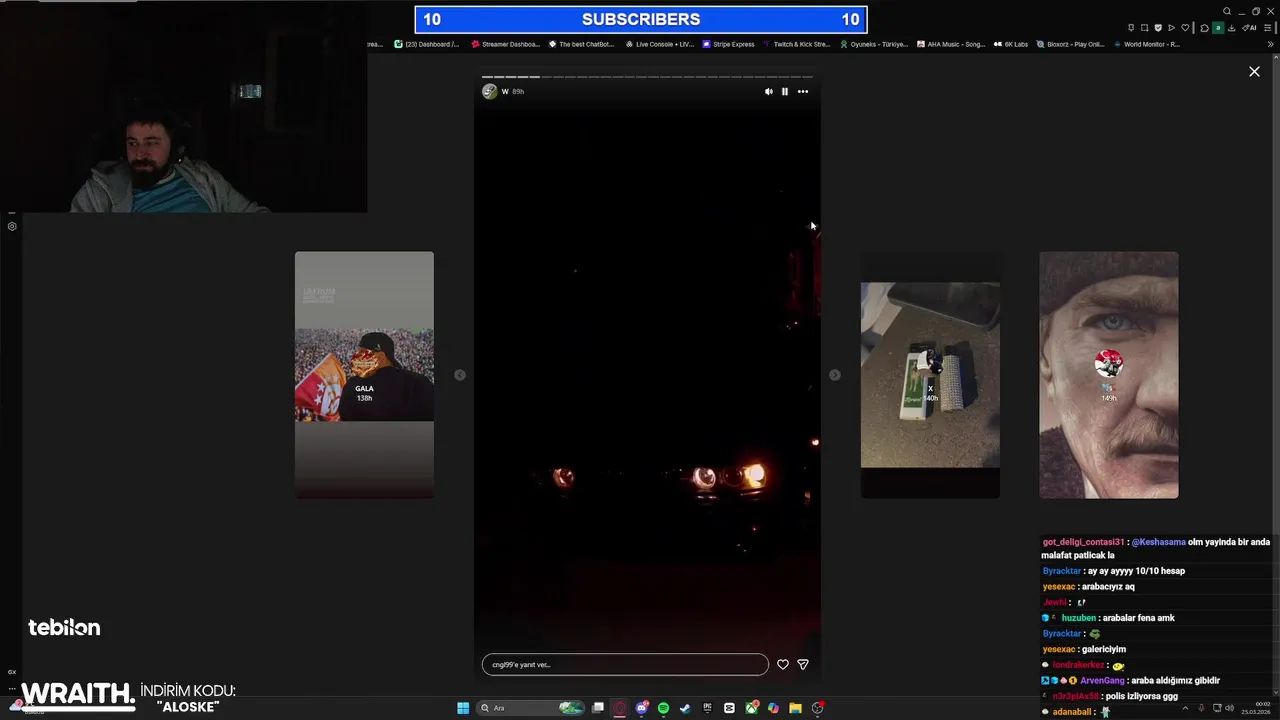This screenshot has height=720, width=1280.
Task: Click chat username huzuben
Action: 1079,618
